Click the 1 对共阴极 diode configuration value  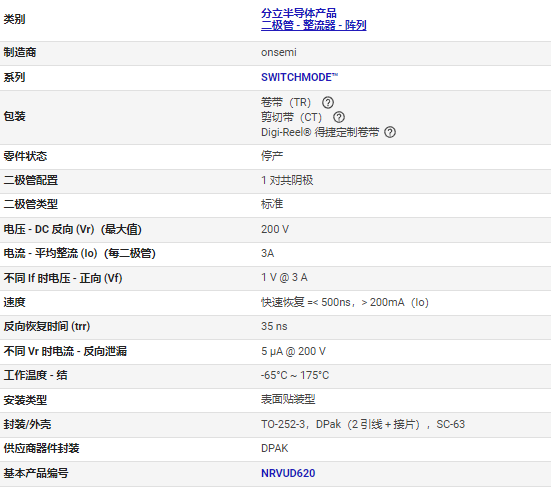click(x=287, y=180)
